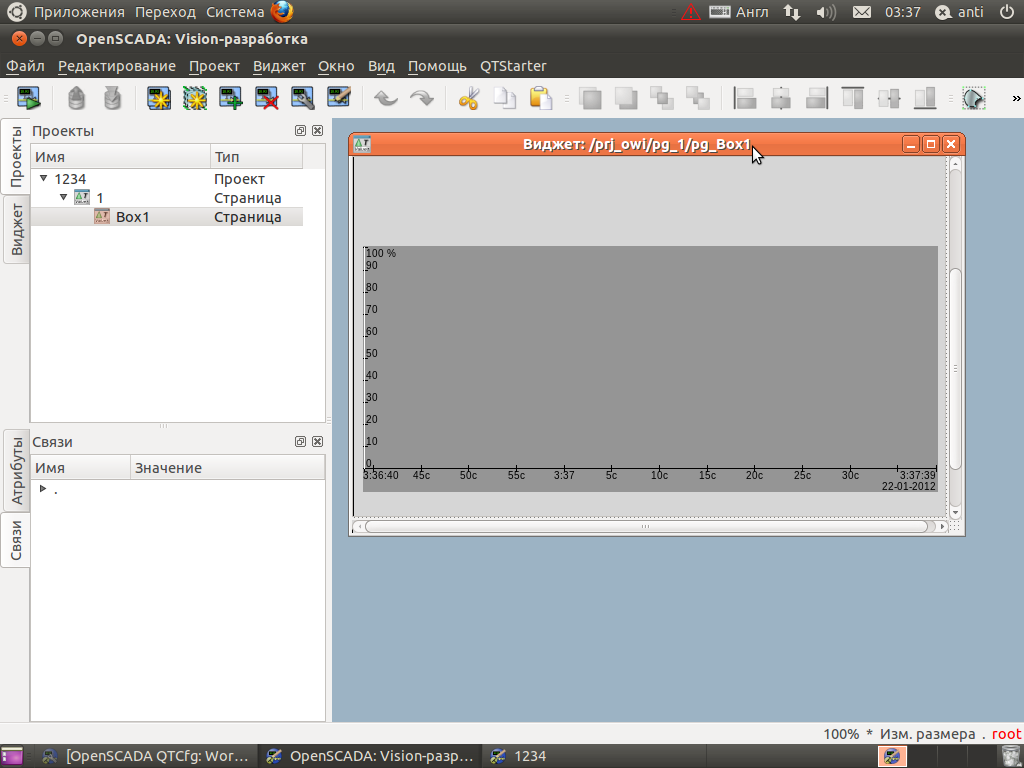Click the delete item icon with red X
The width and height of the screenshot is (1024, 768).
[267, 98]
